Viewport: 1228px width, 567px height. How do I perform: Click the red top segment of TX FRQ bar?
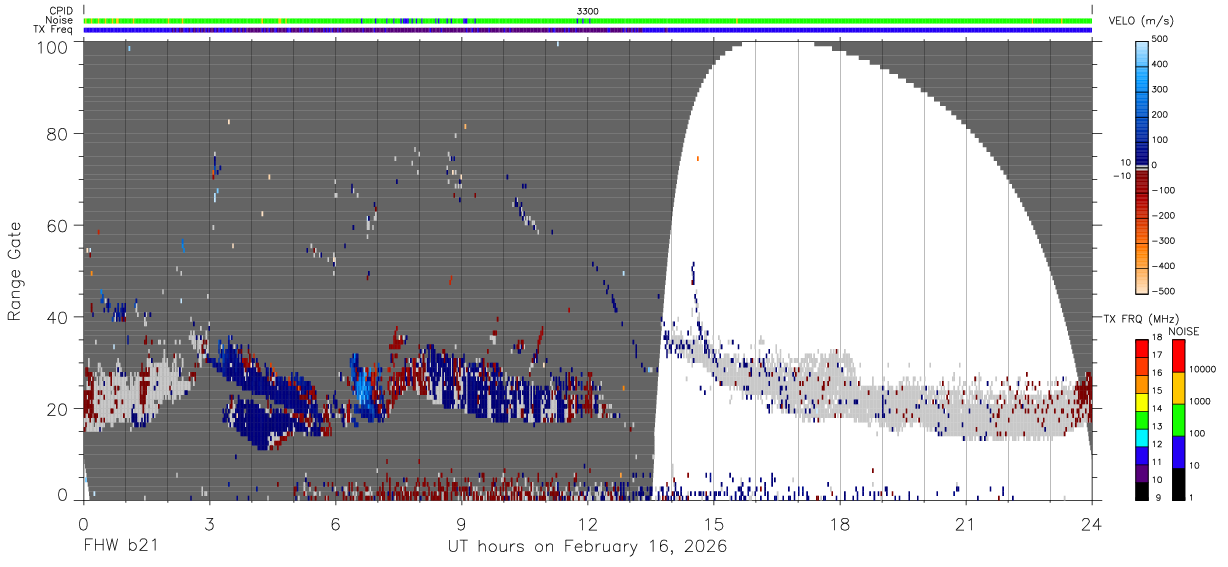(1141, 348)
